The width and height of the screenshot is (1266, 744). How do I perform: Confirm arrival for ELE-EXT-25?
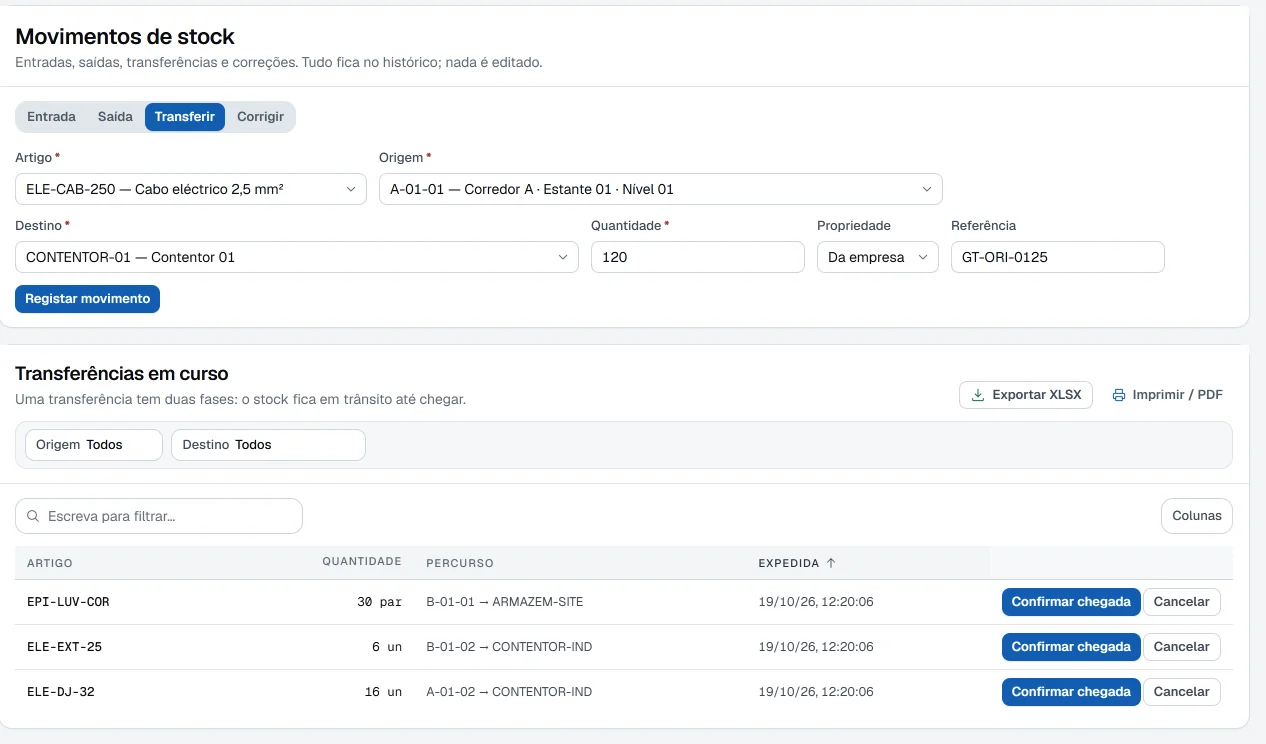click(x=1071, y=647)
